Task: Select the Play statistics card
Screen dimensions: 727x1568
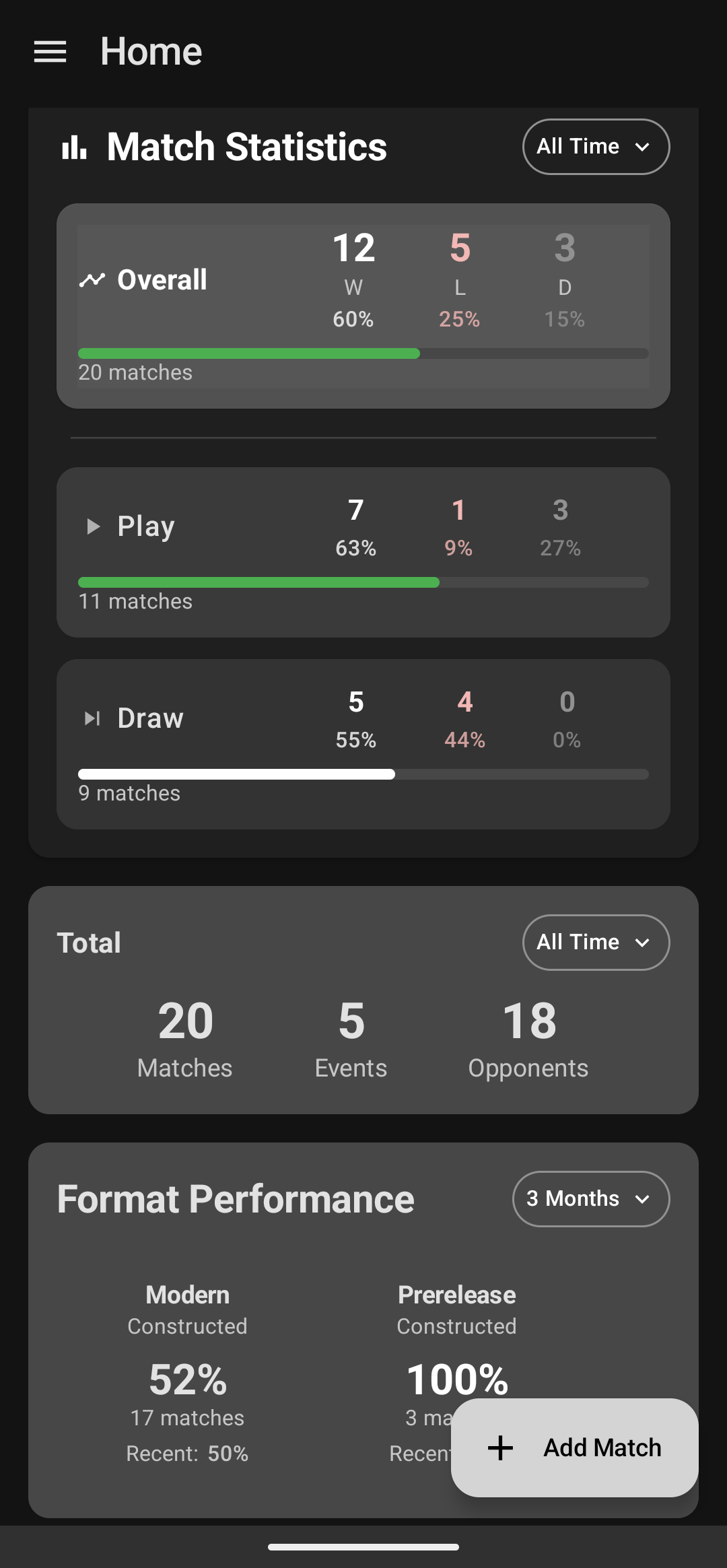Action: click(363, 553)
